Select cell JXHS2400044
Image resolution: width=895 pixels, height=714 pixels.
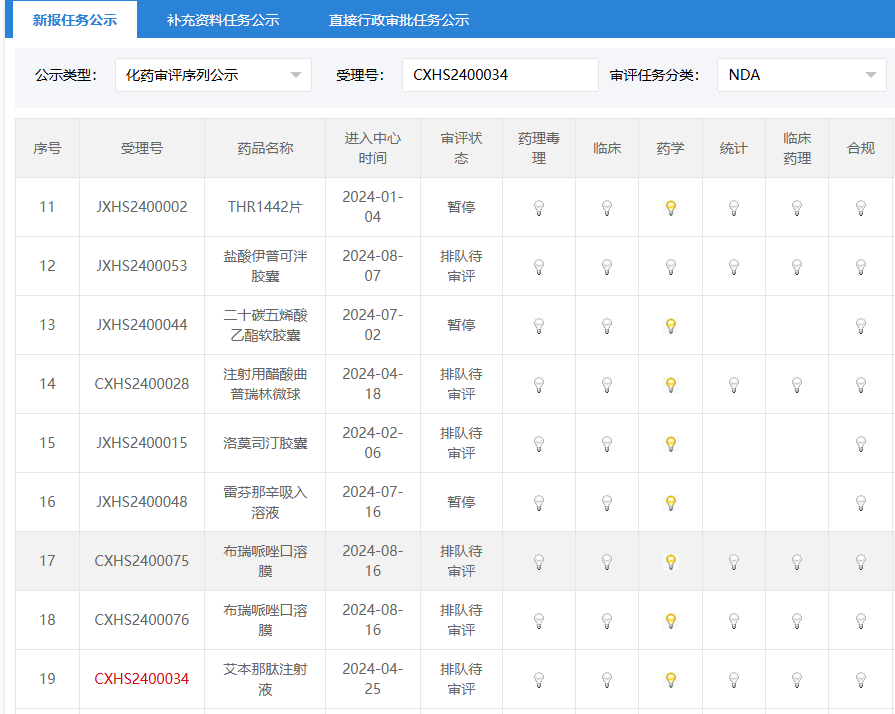click(142, 325)
